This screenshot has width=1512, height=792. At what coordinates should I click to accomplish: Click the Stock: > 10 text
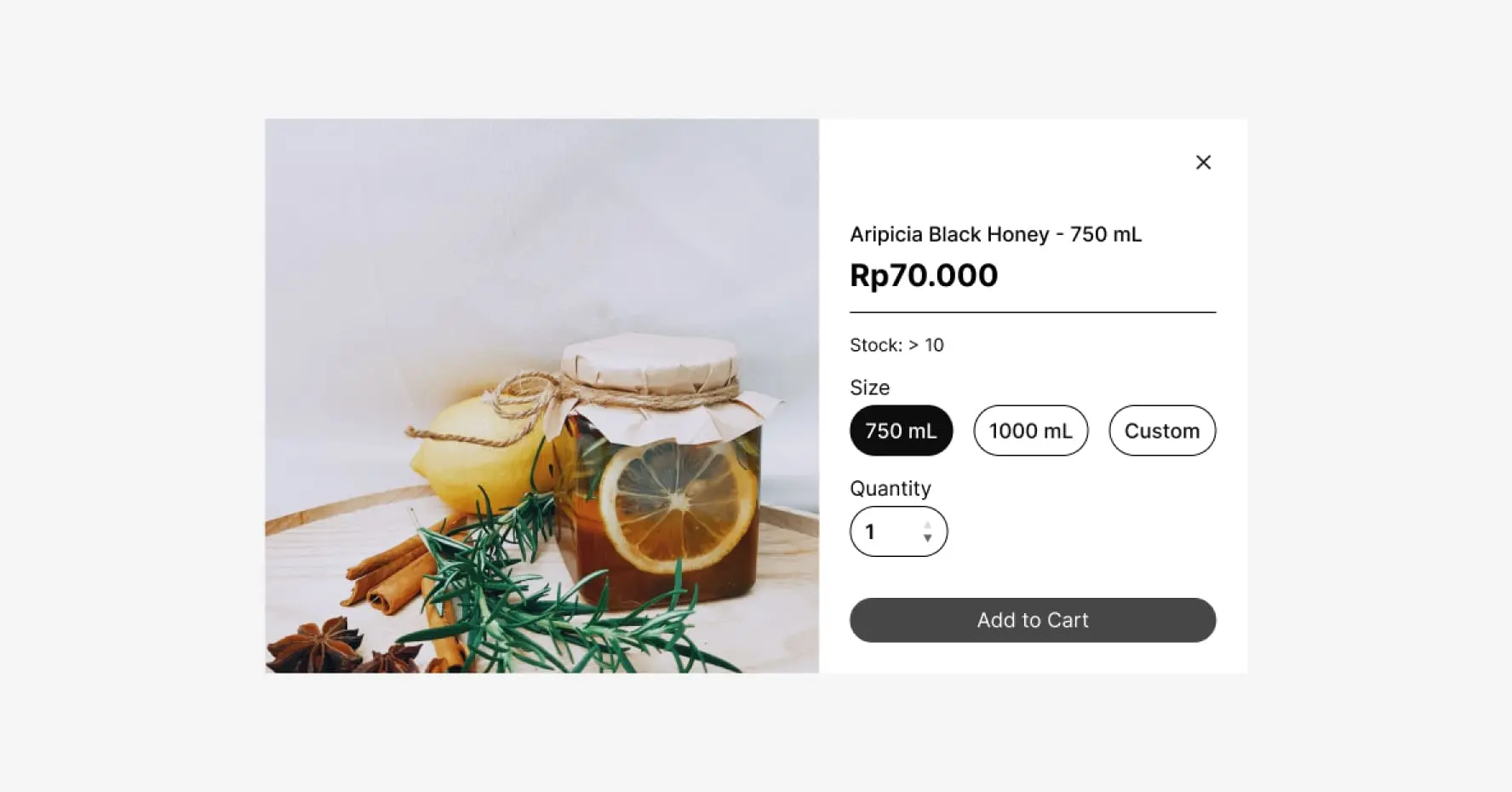[x=896, y=345]
